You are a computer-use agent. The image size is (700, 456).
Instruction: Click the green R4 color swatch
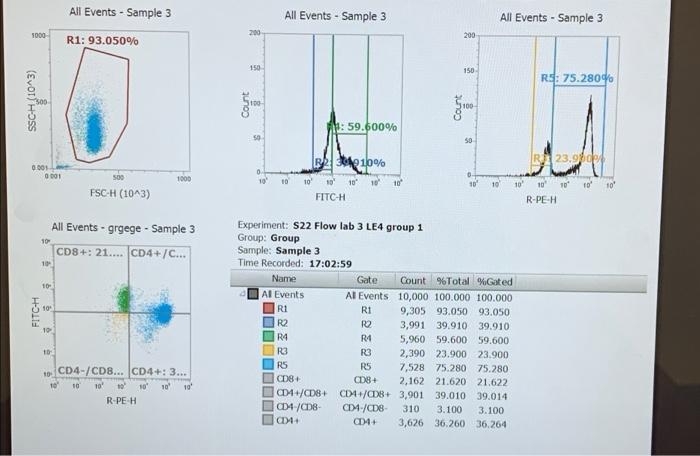[268, 336]
